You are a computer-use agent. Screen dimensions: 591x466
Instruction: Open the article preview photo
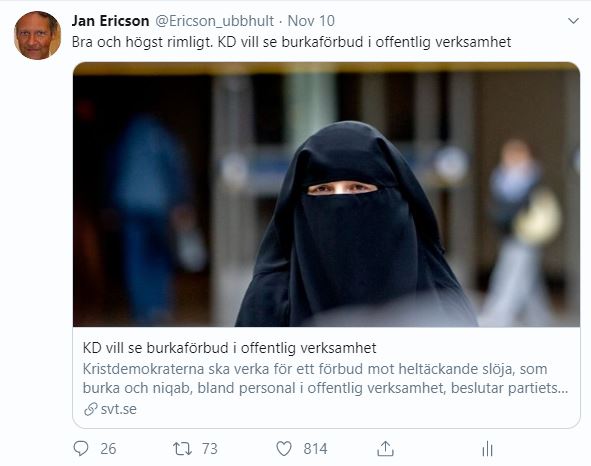(326, 195)
